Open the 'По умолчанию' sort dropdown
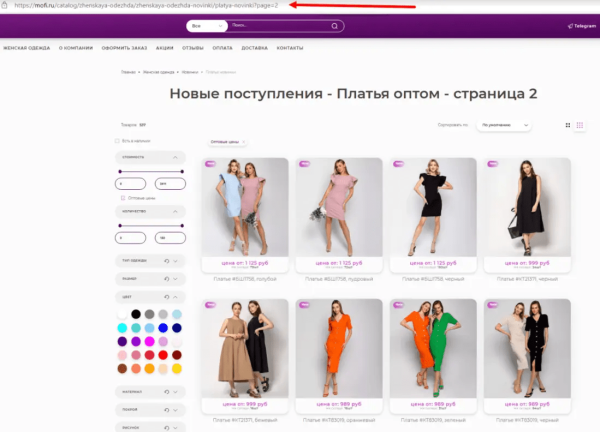Screen dimensions: 600x432 tap(504, 125)
